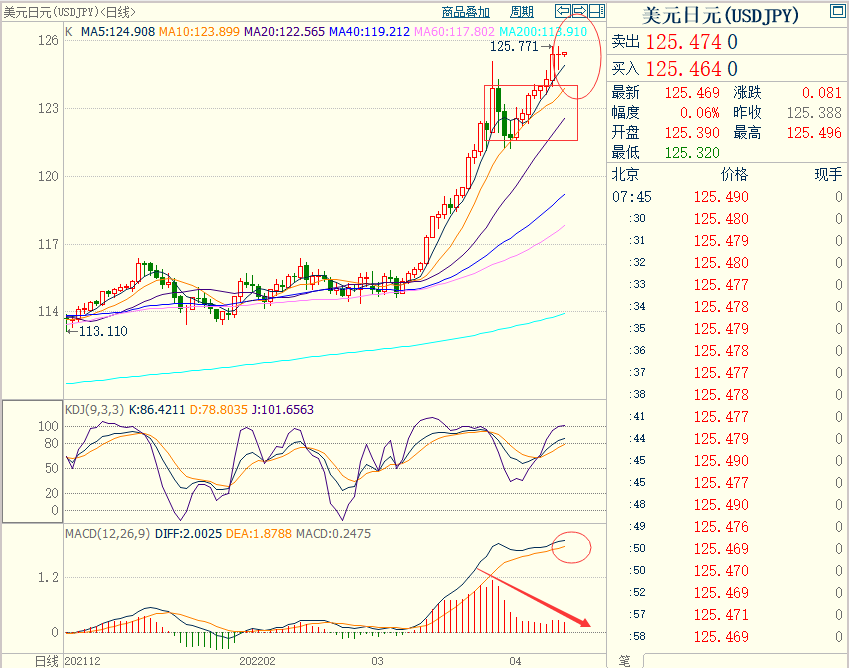Click the MA200 indicator label

pyautogui.click(x=543, y=32)
